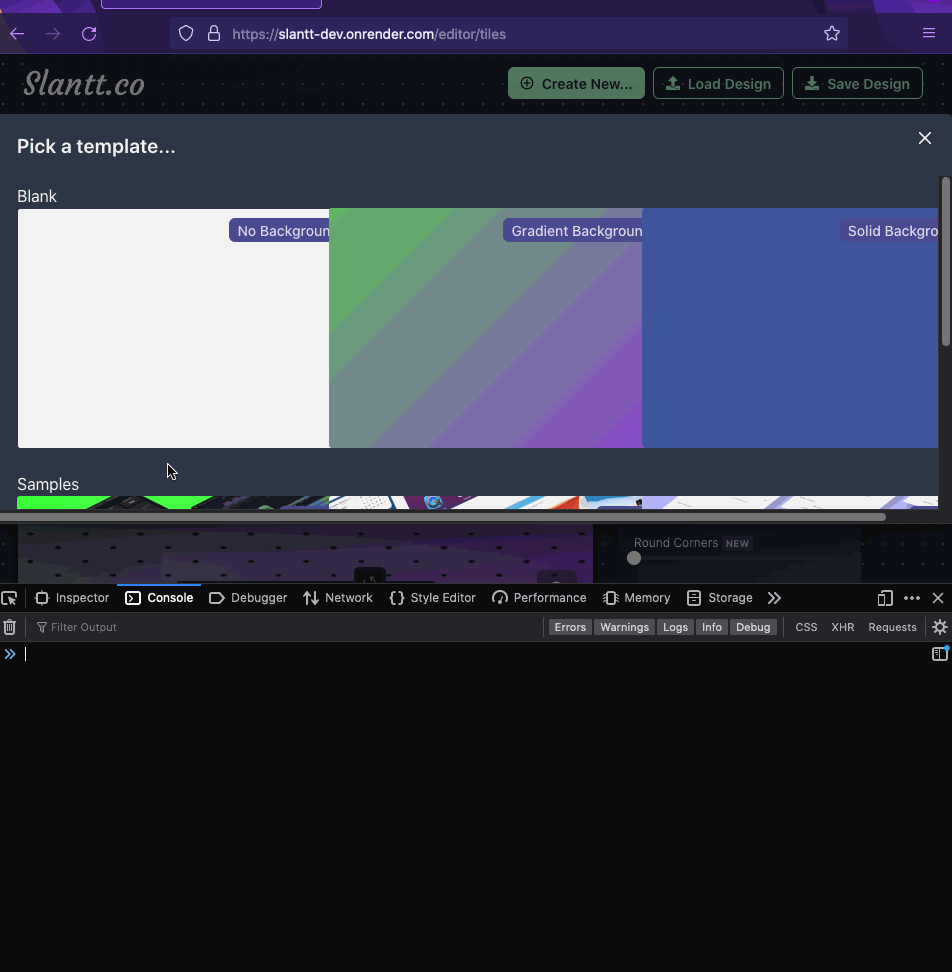Image resolution: width=952 pixels, height=972 pixels.
Task: Activate the element picker tool
Action: (x=9, y=598)
